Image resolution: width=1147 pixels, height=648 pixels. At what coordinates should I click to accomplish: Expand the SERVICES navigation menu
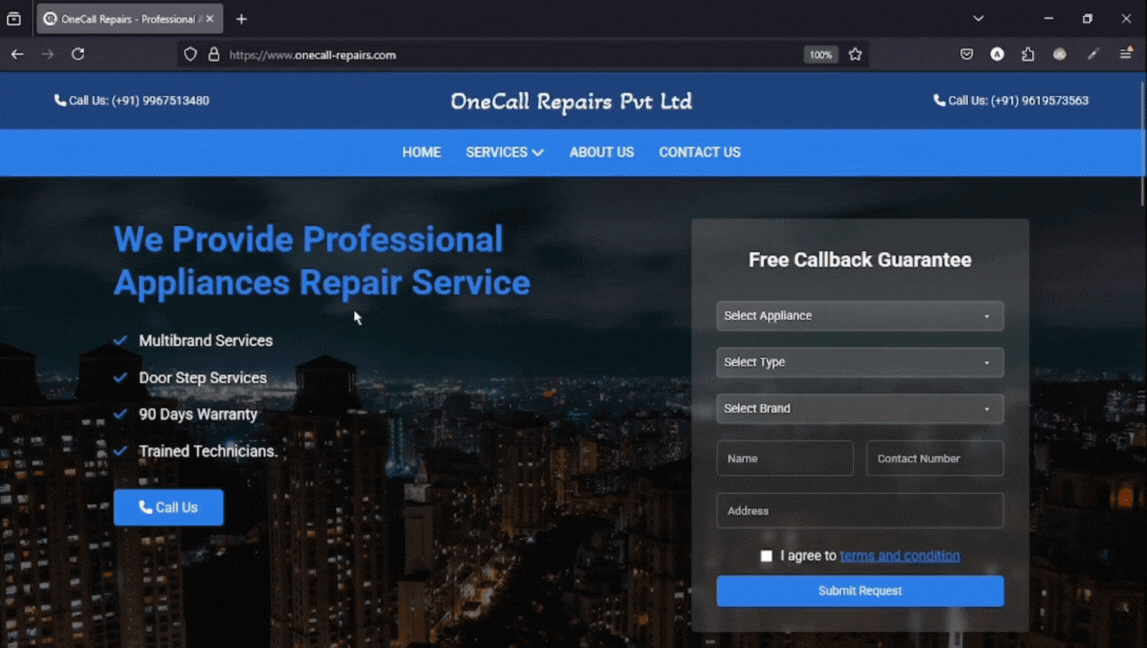[x=504, y=152]
